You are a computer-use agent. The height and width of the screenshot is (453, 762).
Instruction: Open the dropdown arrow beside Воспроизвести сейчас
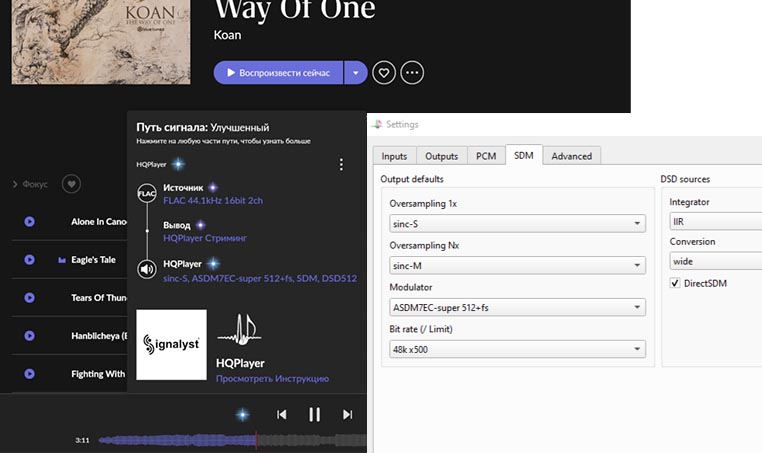356,73
